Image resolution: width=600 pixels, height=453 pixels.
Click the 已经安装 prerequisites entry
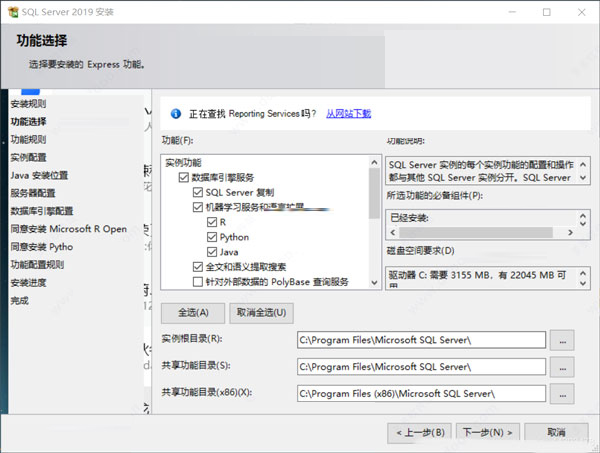click(x=409, y=218)
